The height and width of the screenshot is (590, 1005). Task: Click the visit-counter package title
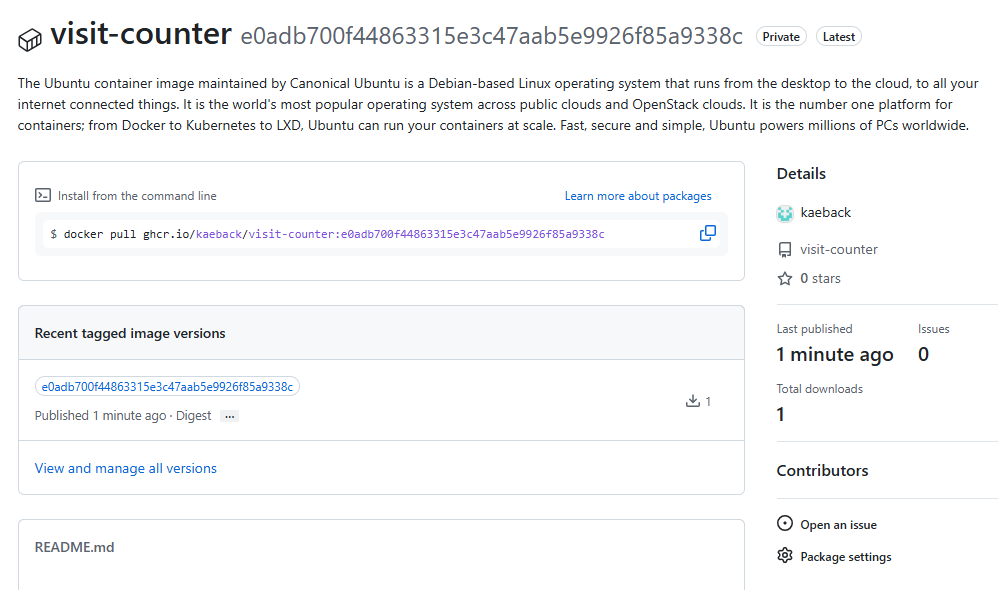coord(141,34)
